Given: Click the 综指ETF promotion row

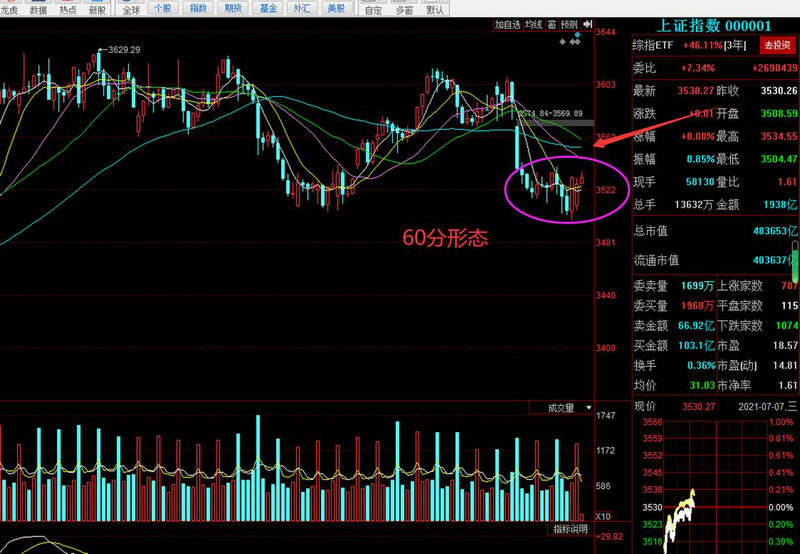Looking at the screenshot, I should point(700,45).
